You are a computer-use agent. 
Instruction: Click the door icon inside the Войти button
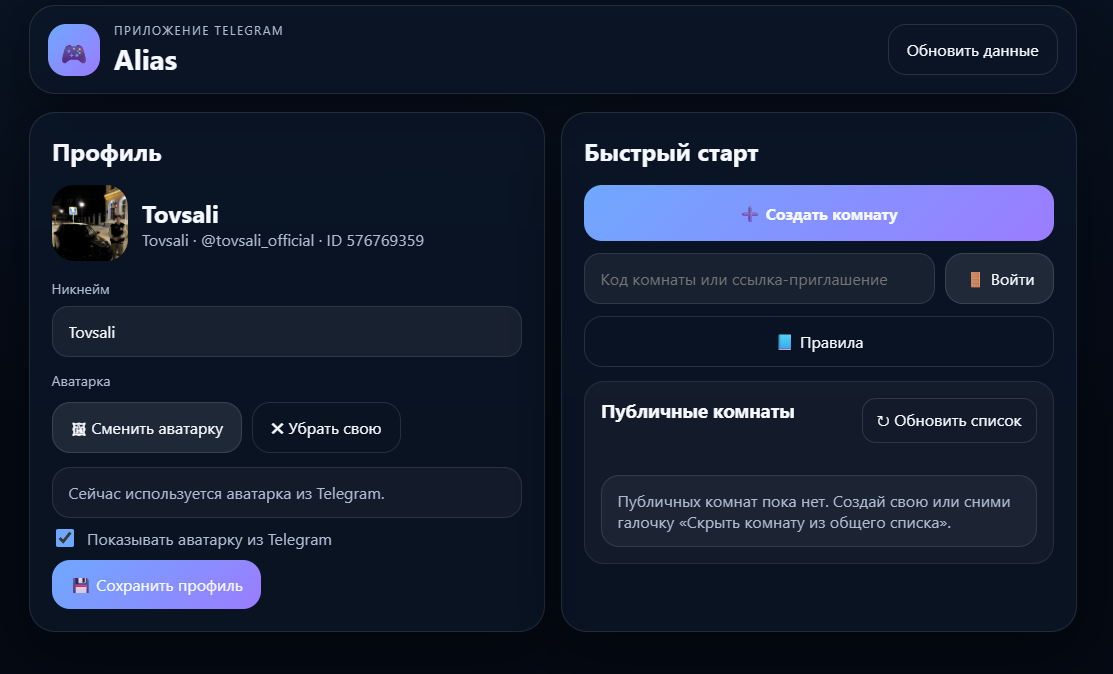977,278
